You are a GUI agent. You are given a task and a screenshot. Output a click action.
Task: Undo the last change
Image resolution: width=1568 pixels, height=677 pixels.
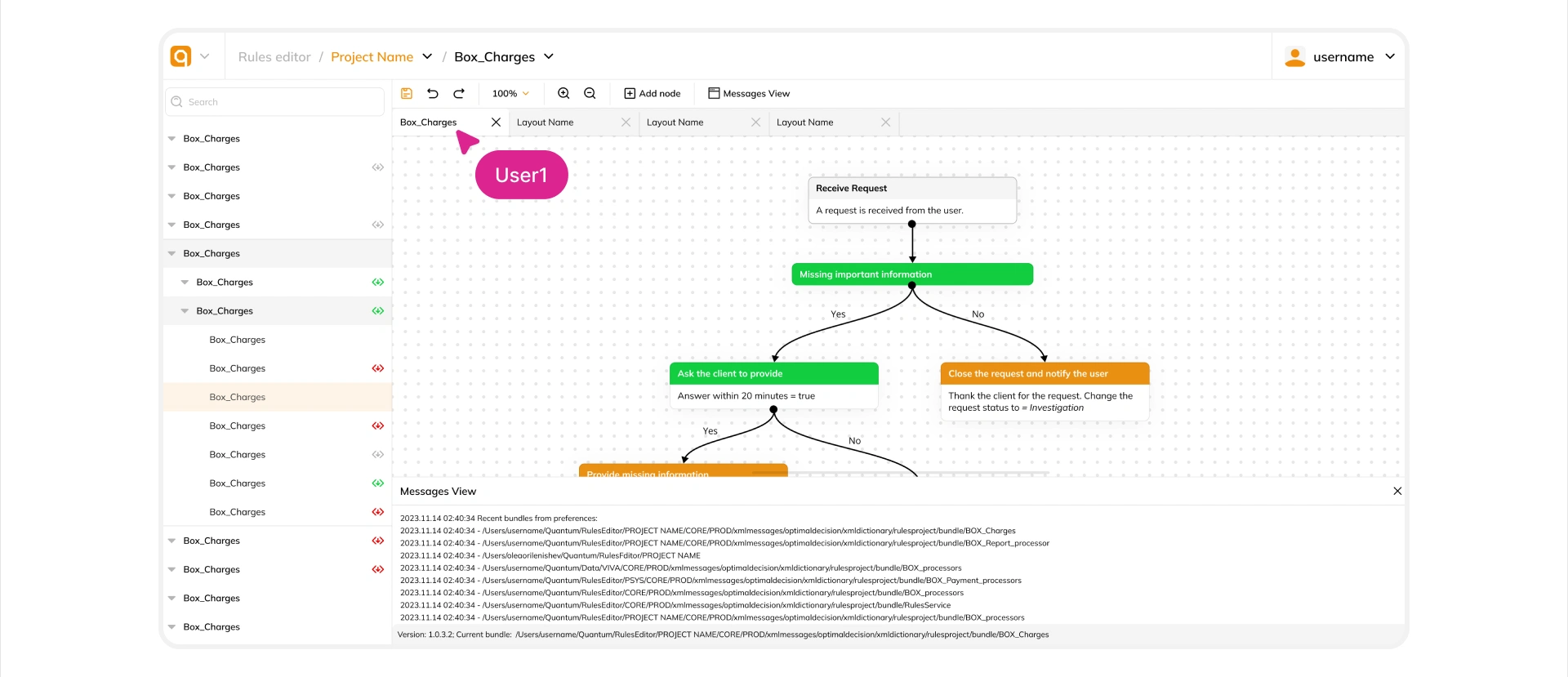pyautogui.click(x=433, y=94)
